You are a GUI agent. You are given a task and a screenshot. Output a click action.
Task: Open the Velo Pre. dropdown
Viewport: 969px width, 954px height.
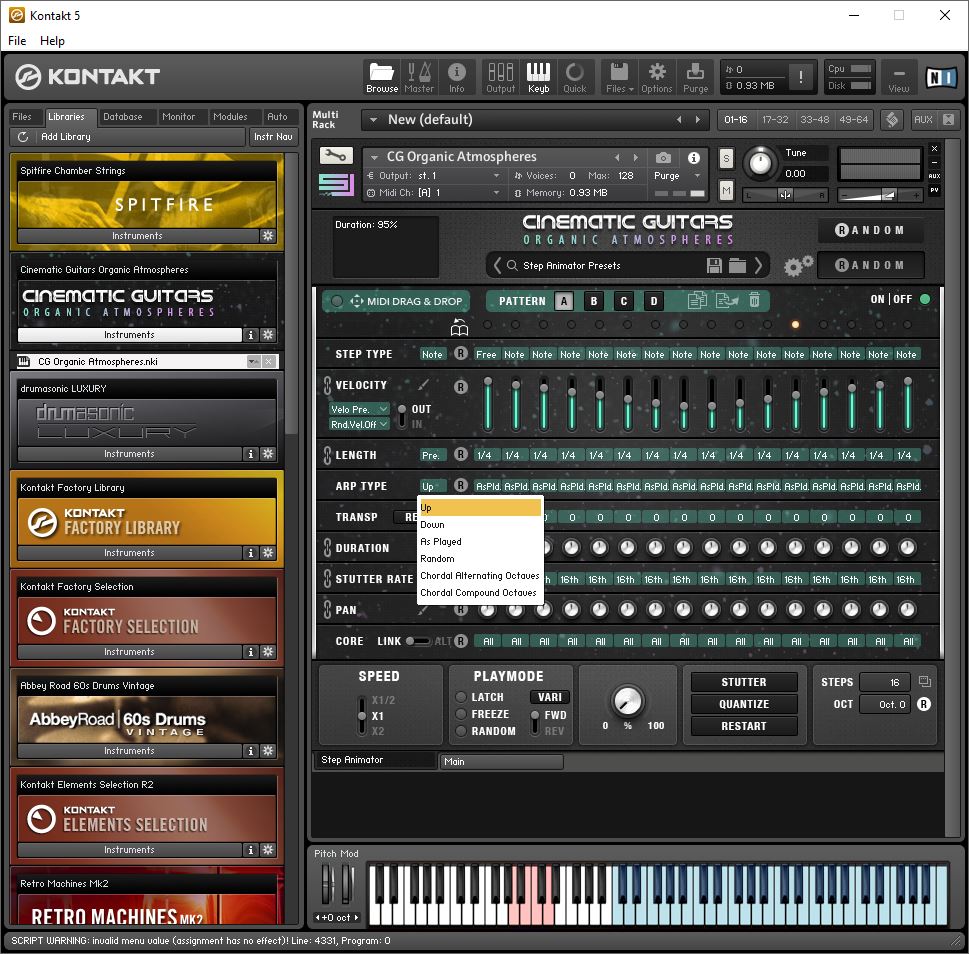coord(359,409)
